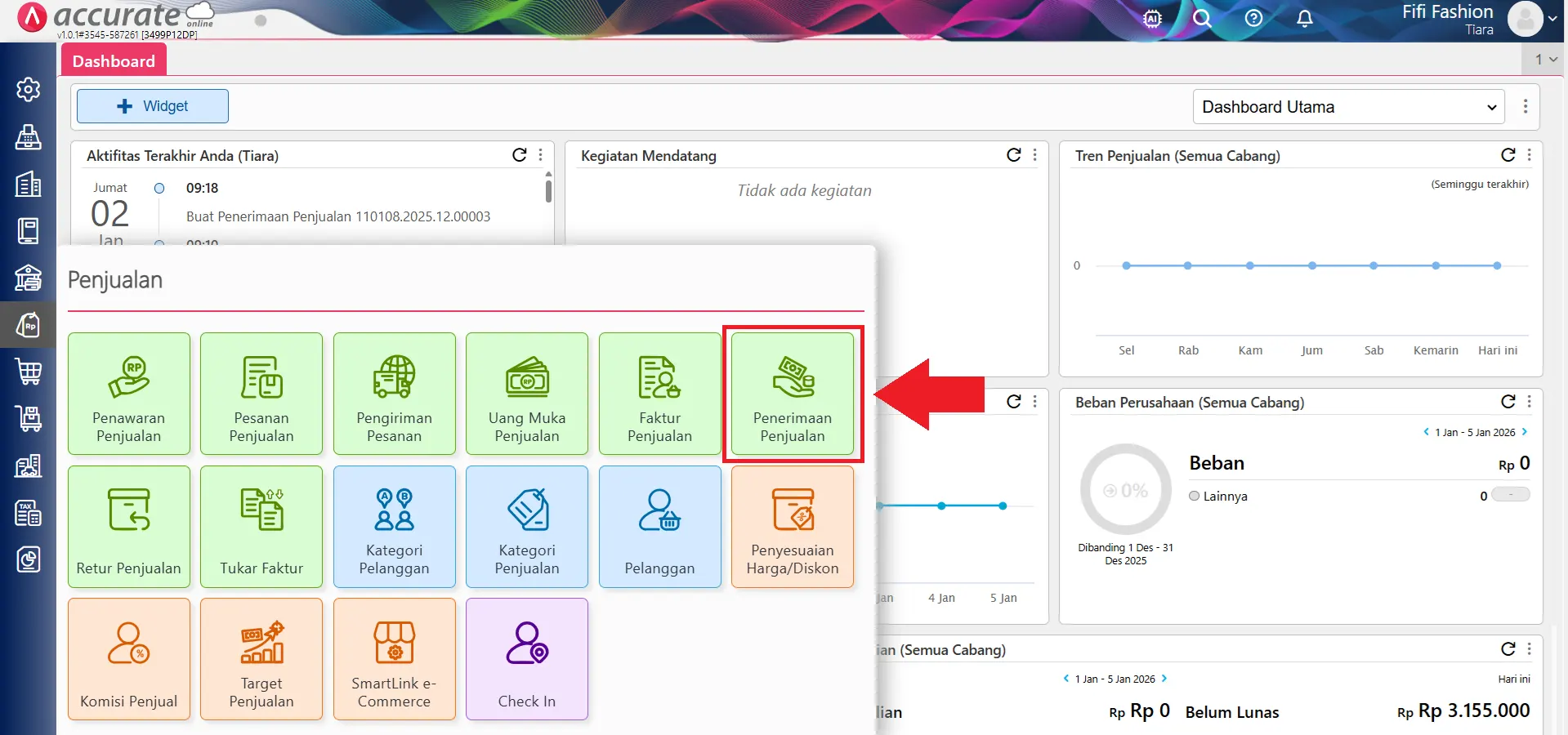Click the shopping cart sidebar icon
This screenshot has width=1568, height=735.
click(29, 372)
